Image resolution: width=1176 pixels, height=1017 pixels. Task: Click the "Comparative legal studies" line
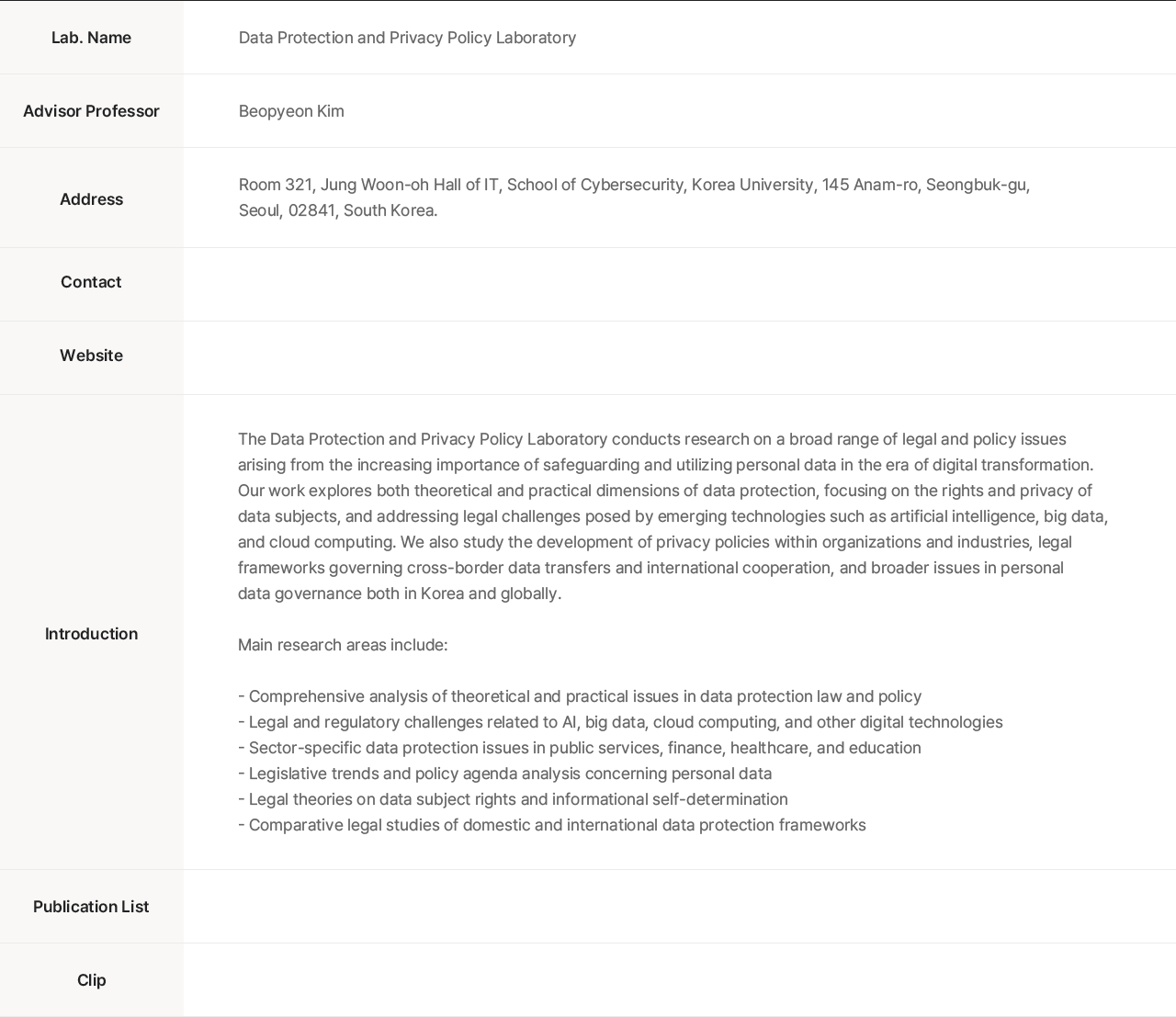tap(551, 825)
